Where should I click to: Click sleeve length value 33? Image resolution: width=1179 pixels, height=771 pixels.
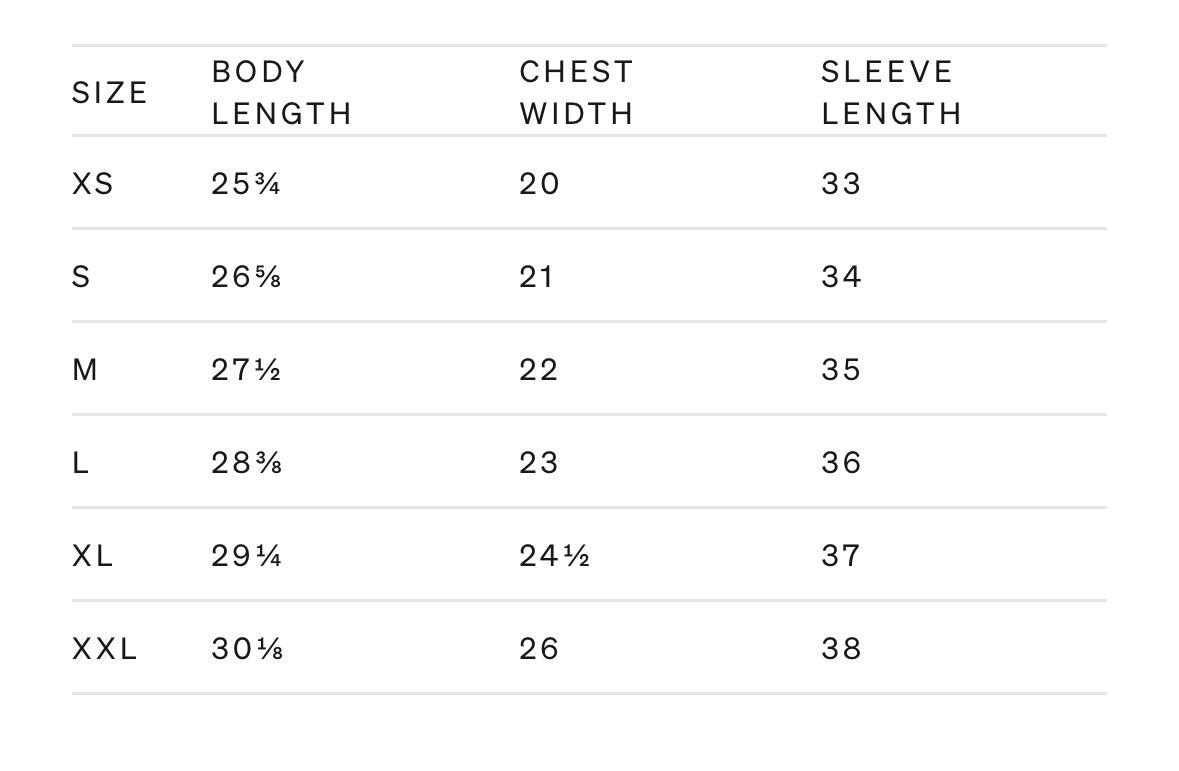click(x=841, y=184)
